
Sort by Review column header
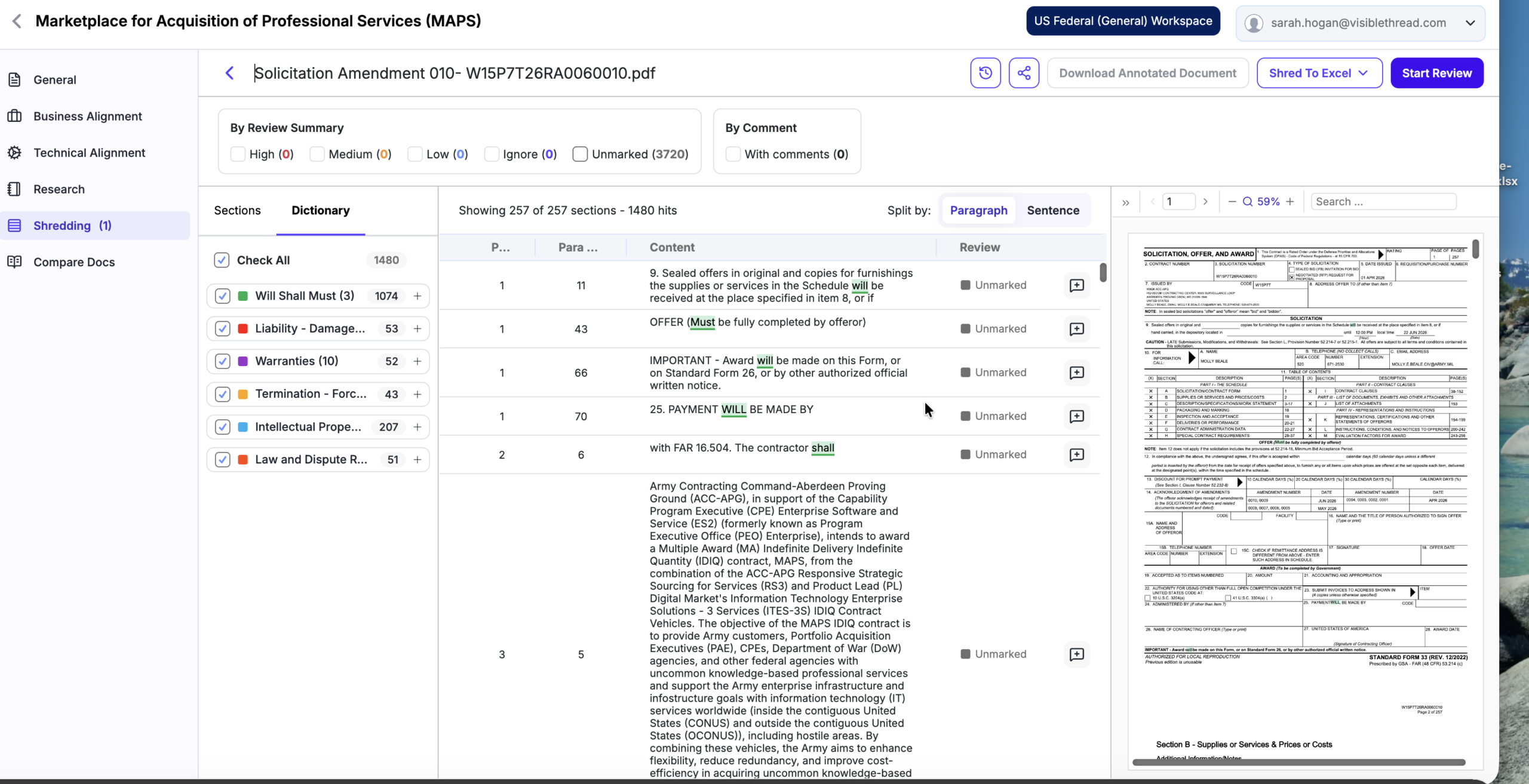pyautogui.click(x=980, y=247)
